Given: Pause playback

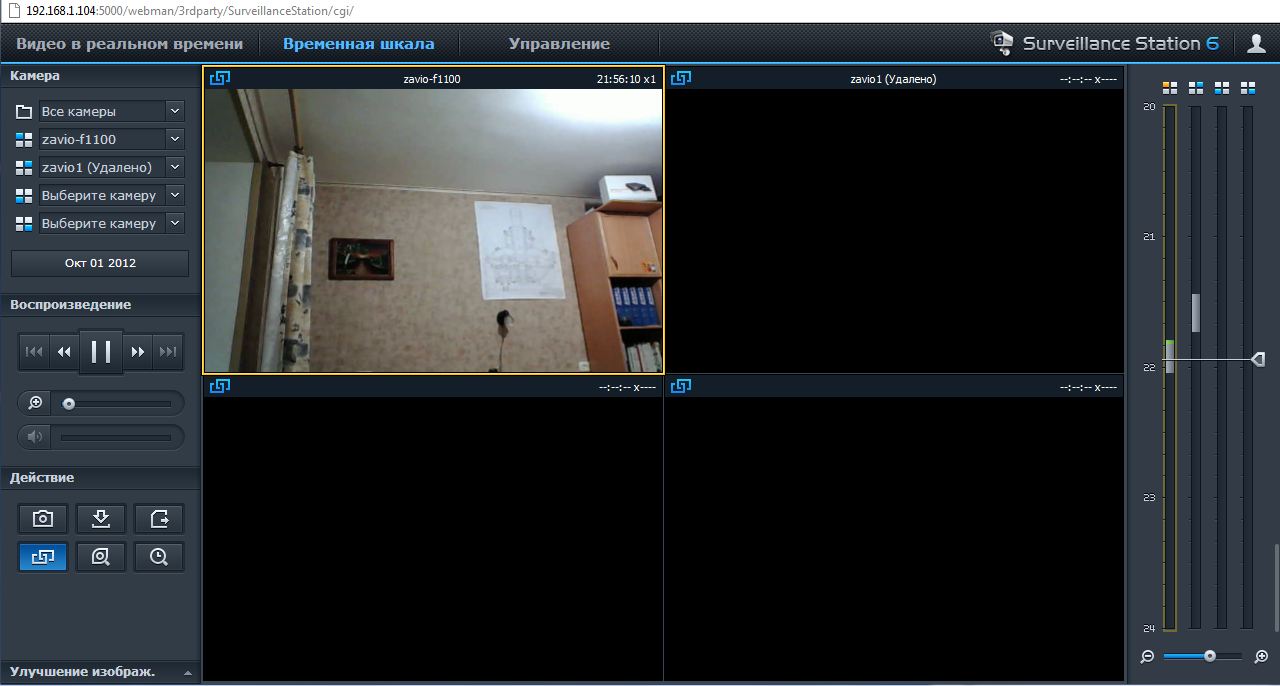Looking at the screenshot, I should click(101, 351).
